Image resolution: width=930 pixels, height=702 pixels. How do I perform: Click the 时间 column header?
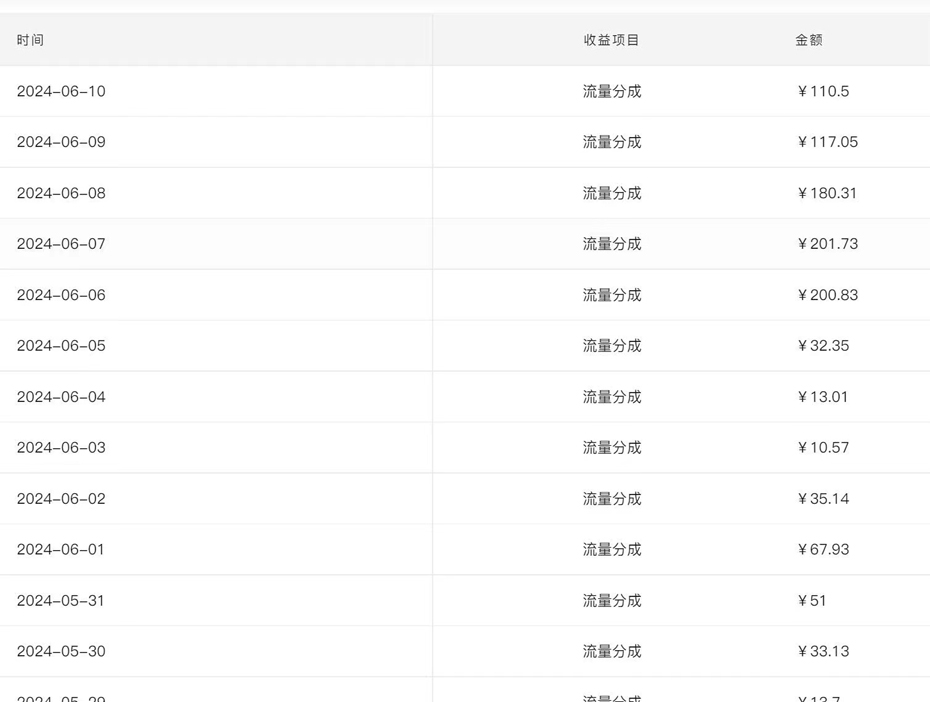pyautogui.click(x=30, y=40)
